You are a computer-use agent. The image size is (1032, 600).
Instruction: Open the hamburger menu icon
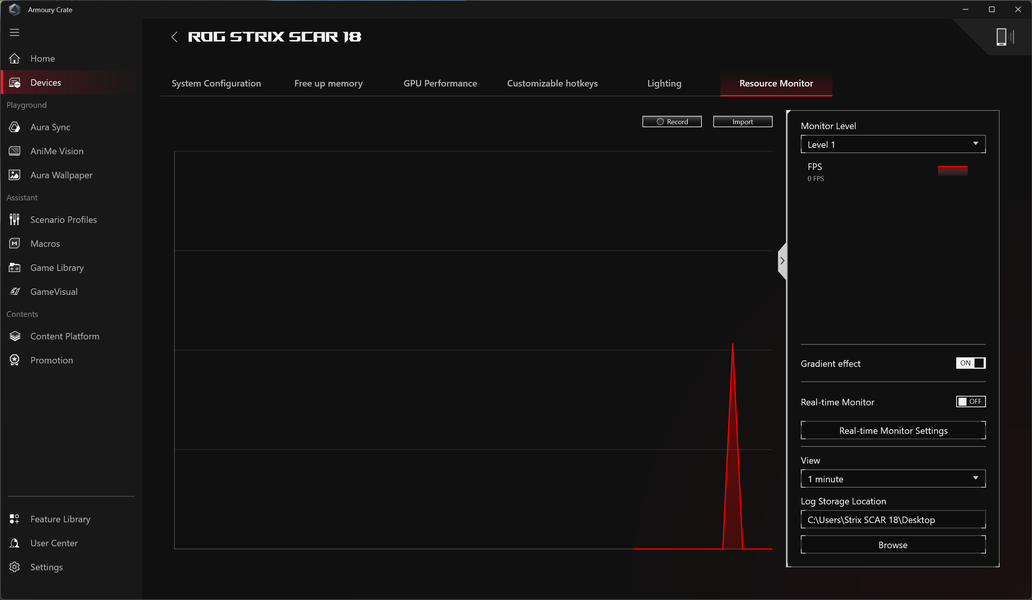pos(14,32)
